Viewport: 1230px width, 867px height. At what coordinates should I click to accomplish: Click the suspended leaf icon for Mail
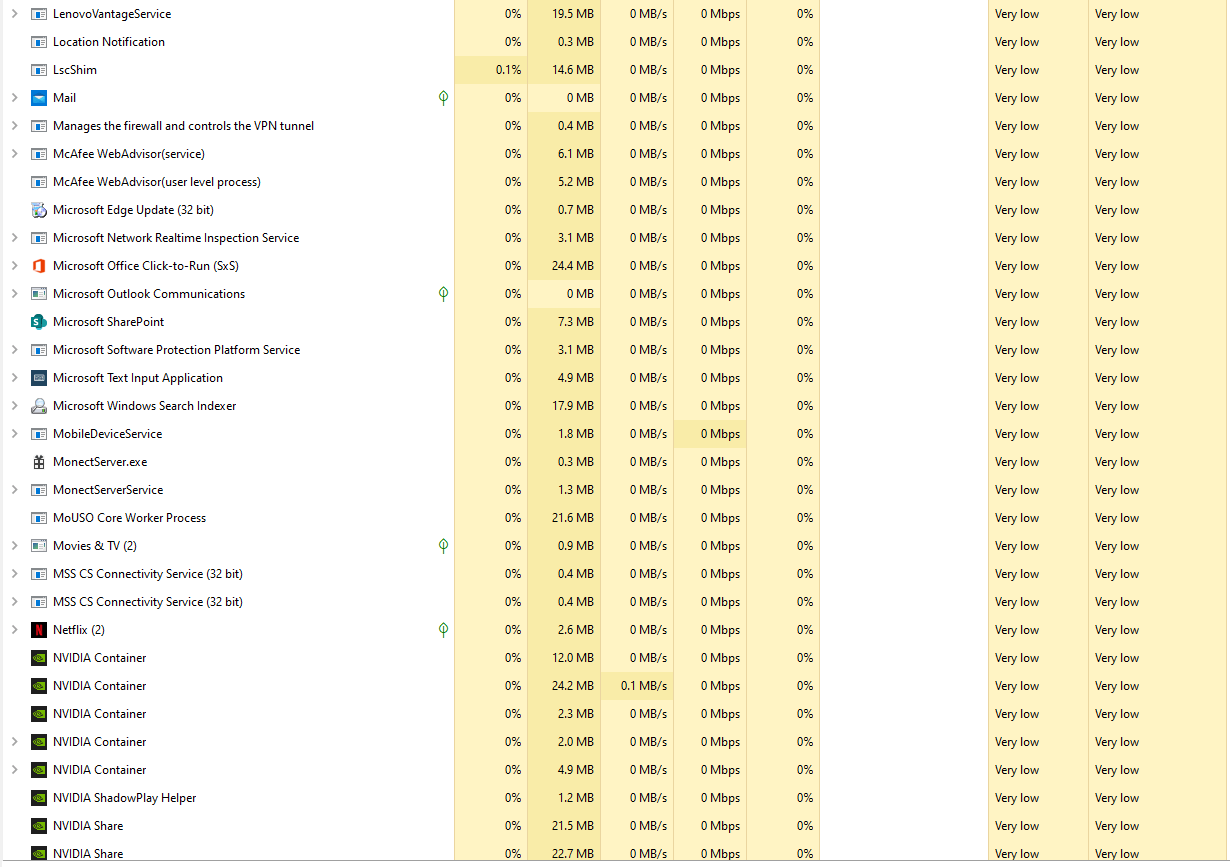click(x=443, y=98)
